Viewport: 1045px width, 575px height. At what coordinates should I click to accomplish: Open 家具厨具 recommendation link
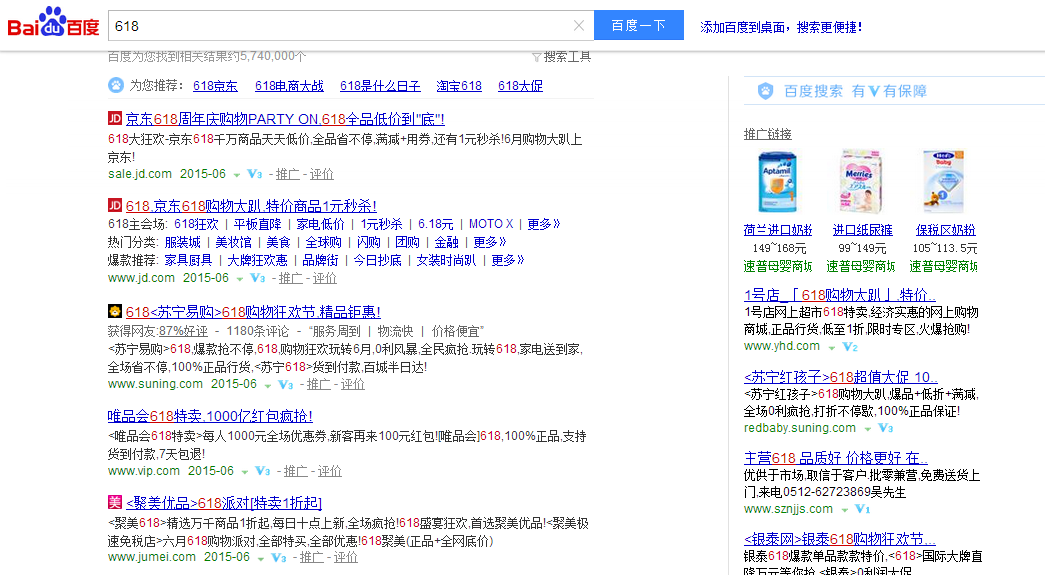(189, 260)
